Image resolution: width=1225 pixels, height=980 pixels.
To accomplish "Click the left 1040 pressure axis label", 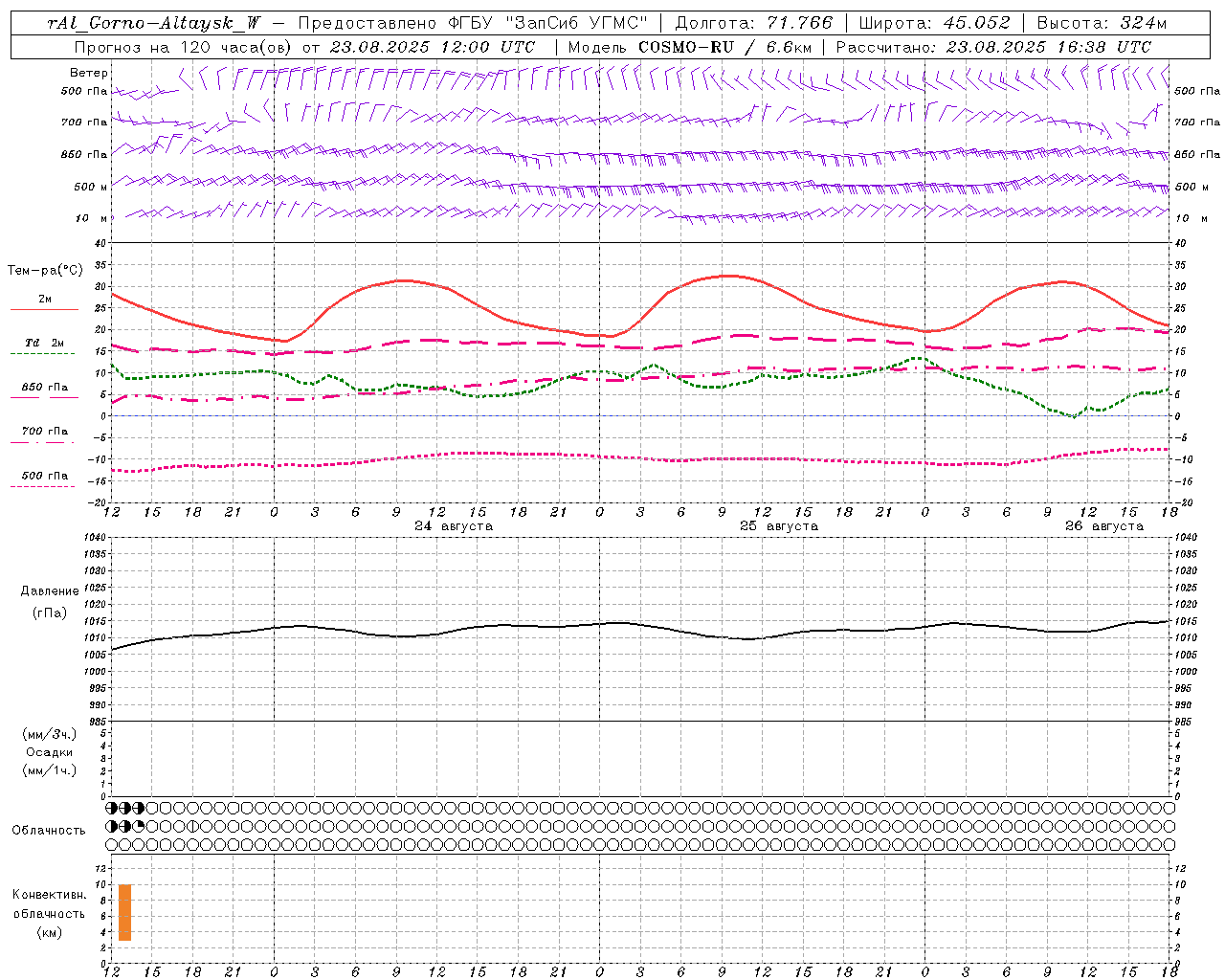I will pyautogui.click(x=93, y=538).
